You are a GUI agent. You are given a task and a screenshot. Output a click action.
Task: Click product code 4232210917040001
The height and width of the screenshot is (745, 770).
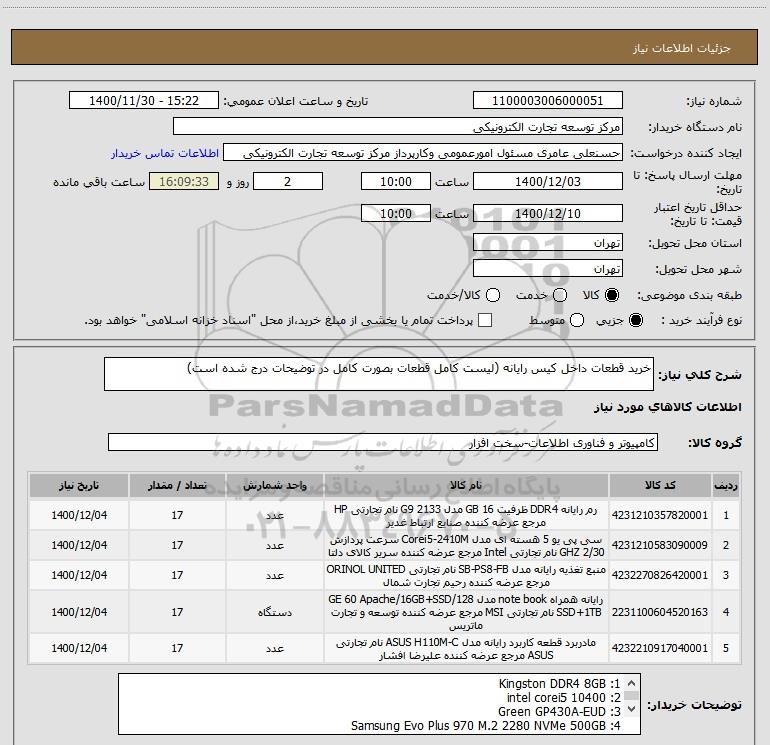pyautogui.click(x=660, y=648)
